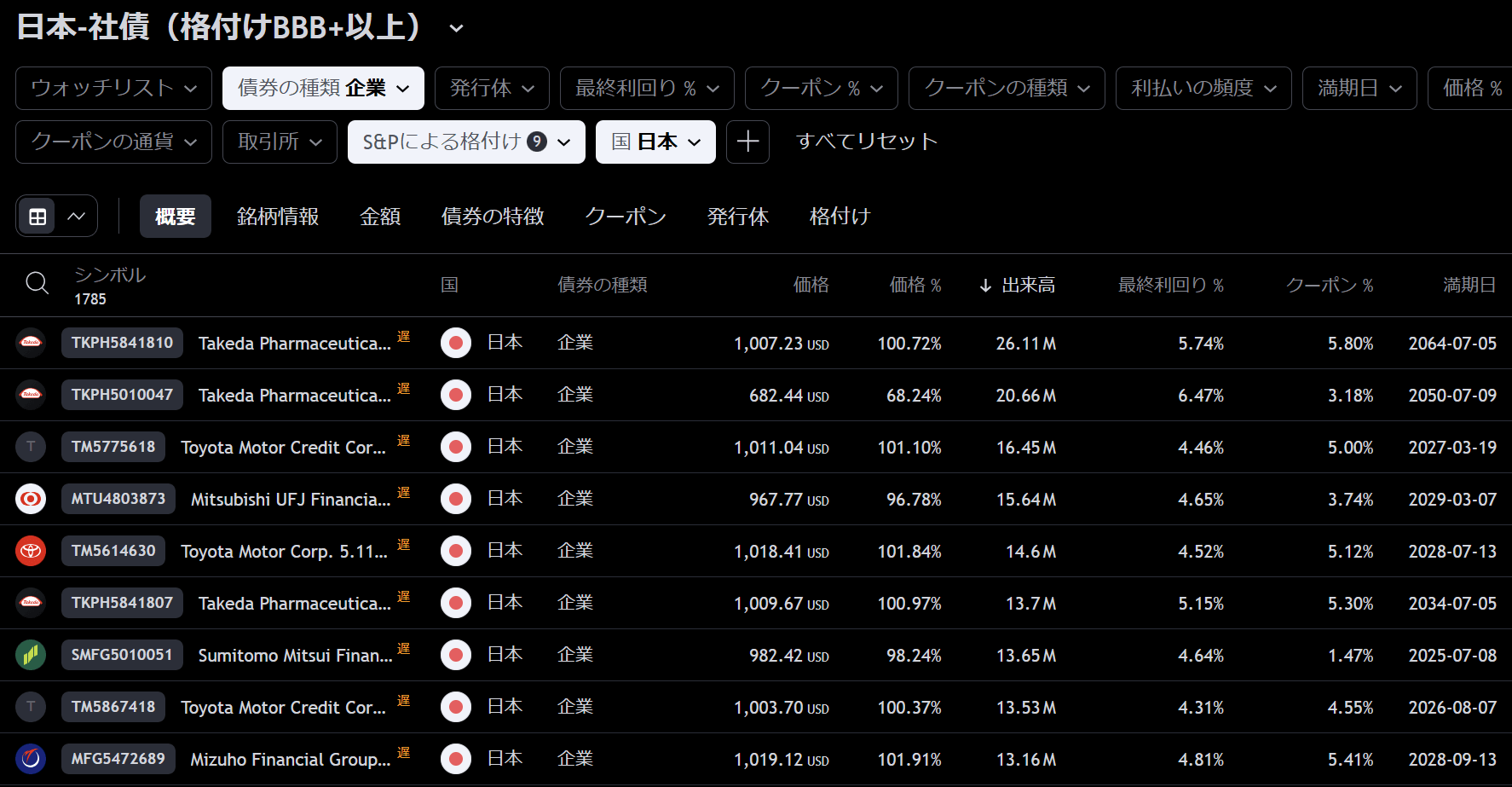1512x787 pixels.
Task: Sort by the 債券の種類 column header
Action: 603,285
